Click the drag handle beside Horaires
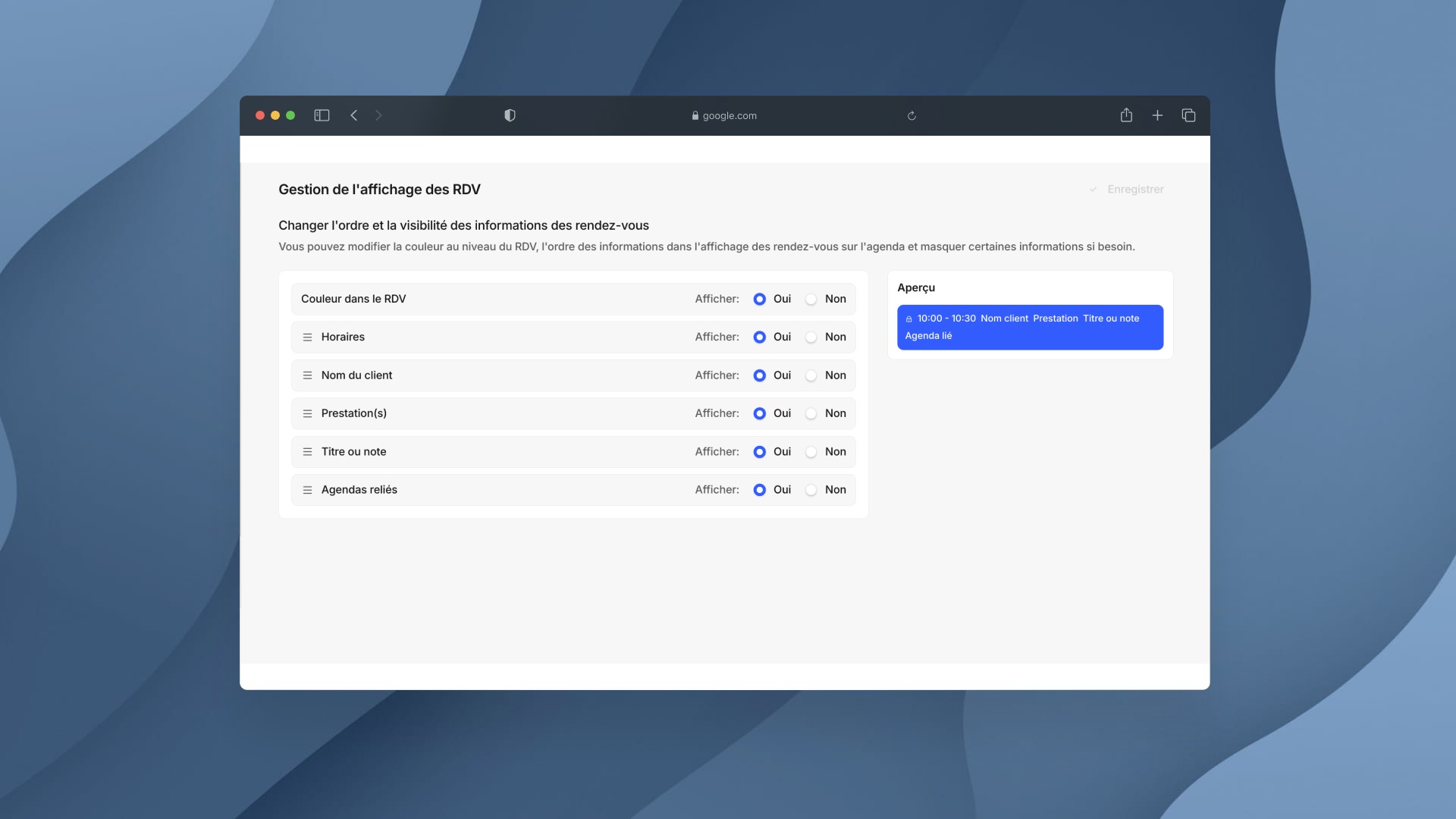 click(x=307, y=337)
